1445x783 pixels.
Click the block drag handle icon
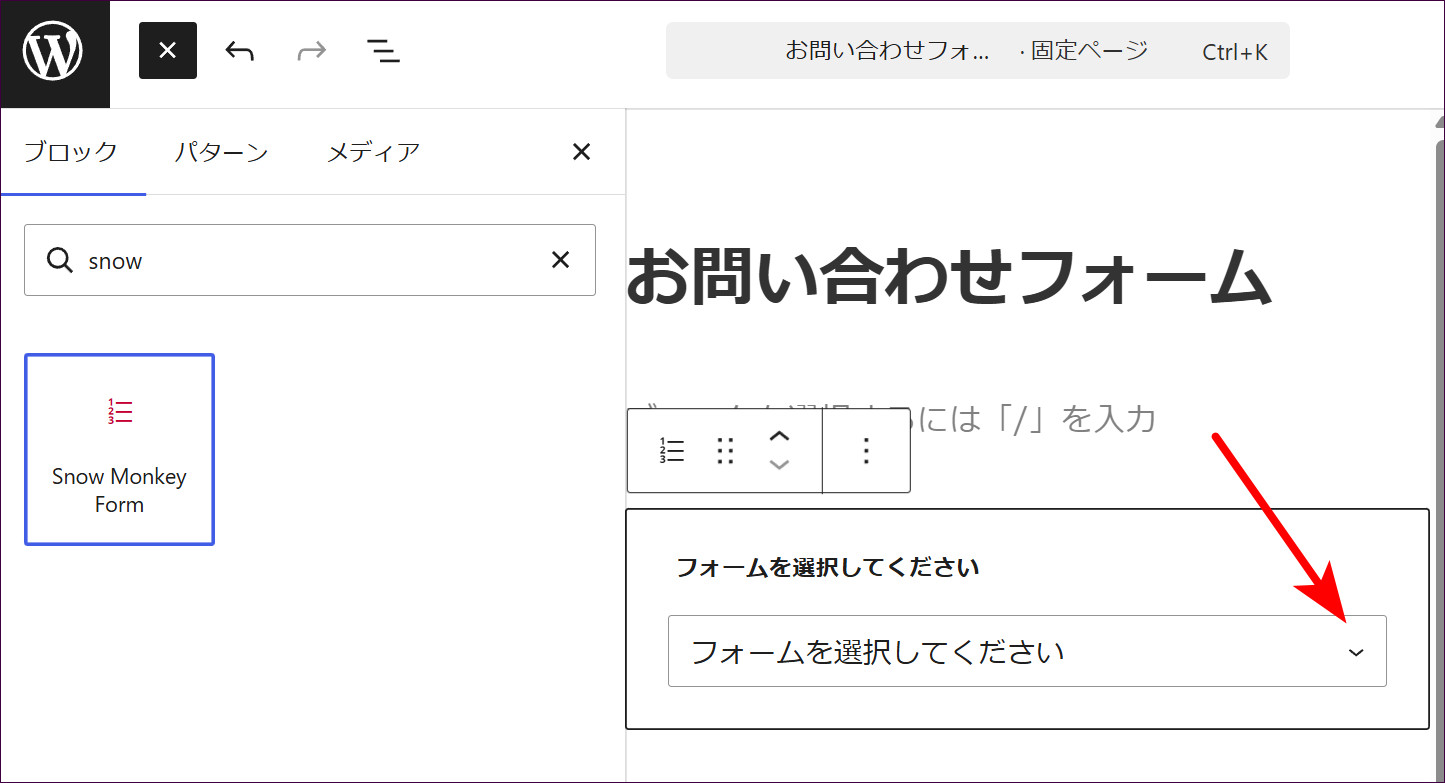click(726, 451)
